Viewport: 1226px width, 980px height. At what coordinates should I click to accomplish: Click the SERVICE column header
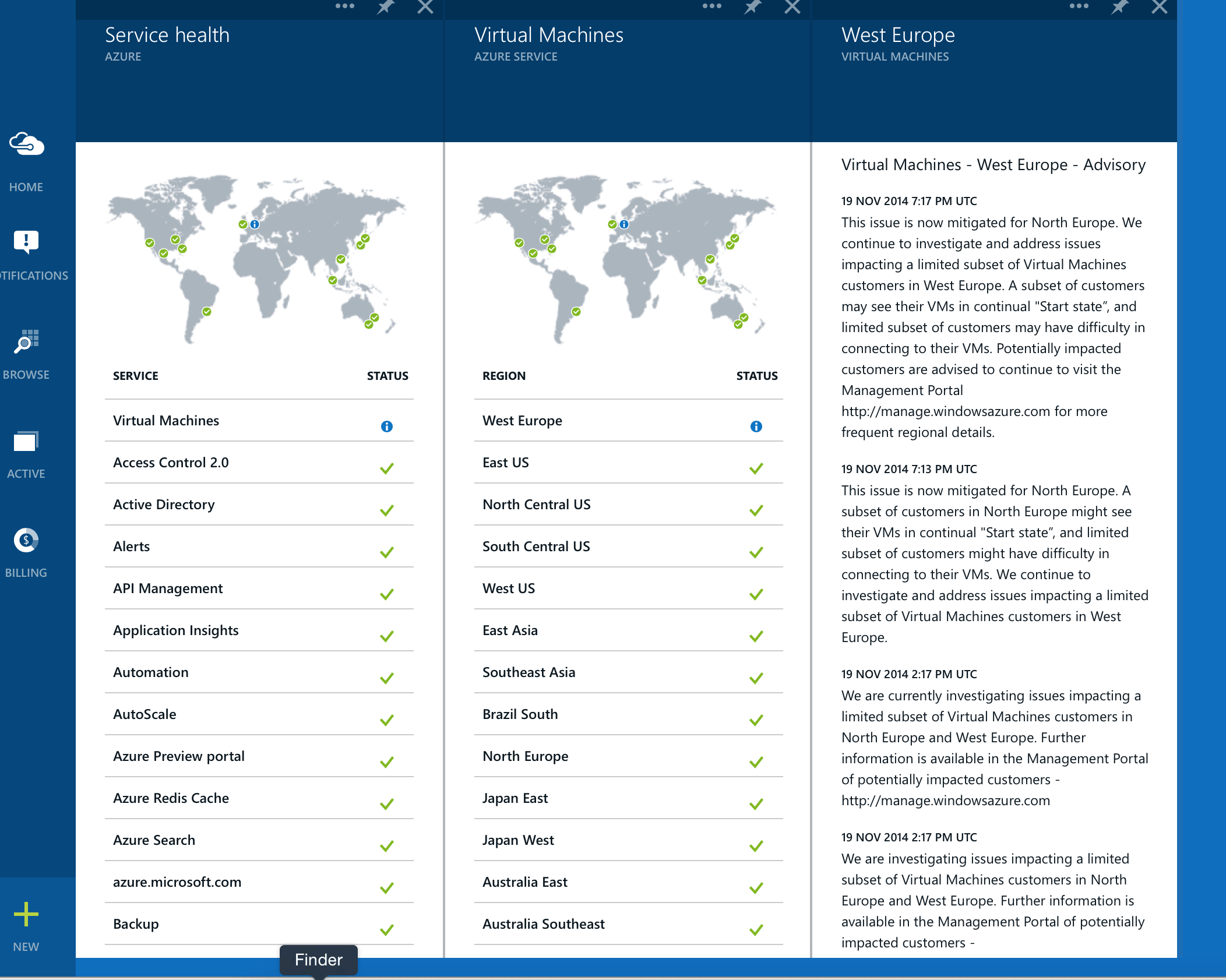(x=136, y=376)
